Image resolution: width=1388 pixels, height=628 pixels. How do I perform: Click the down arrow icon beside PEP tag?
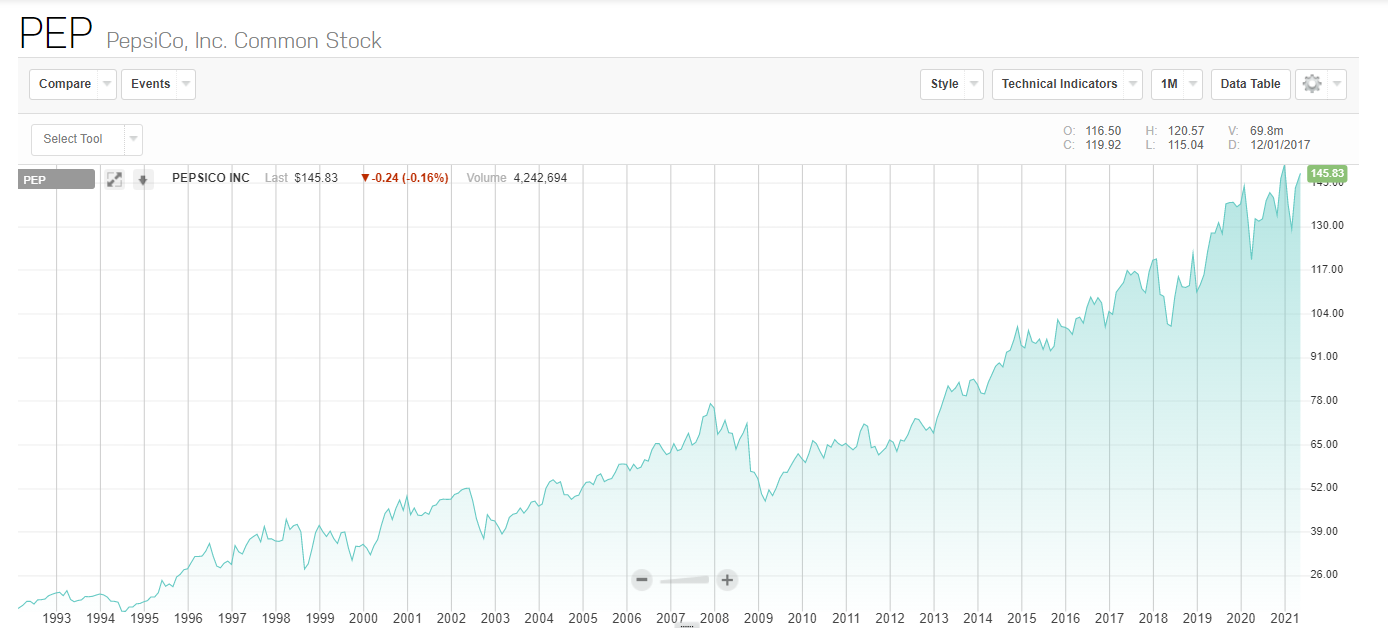[143, 179]
